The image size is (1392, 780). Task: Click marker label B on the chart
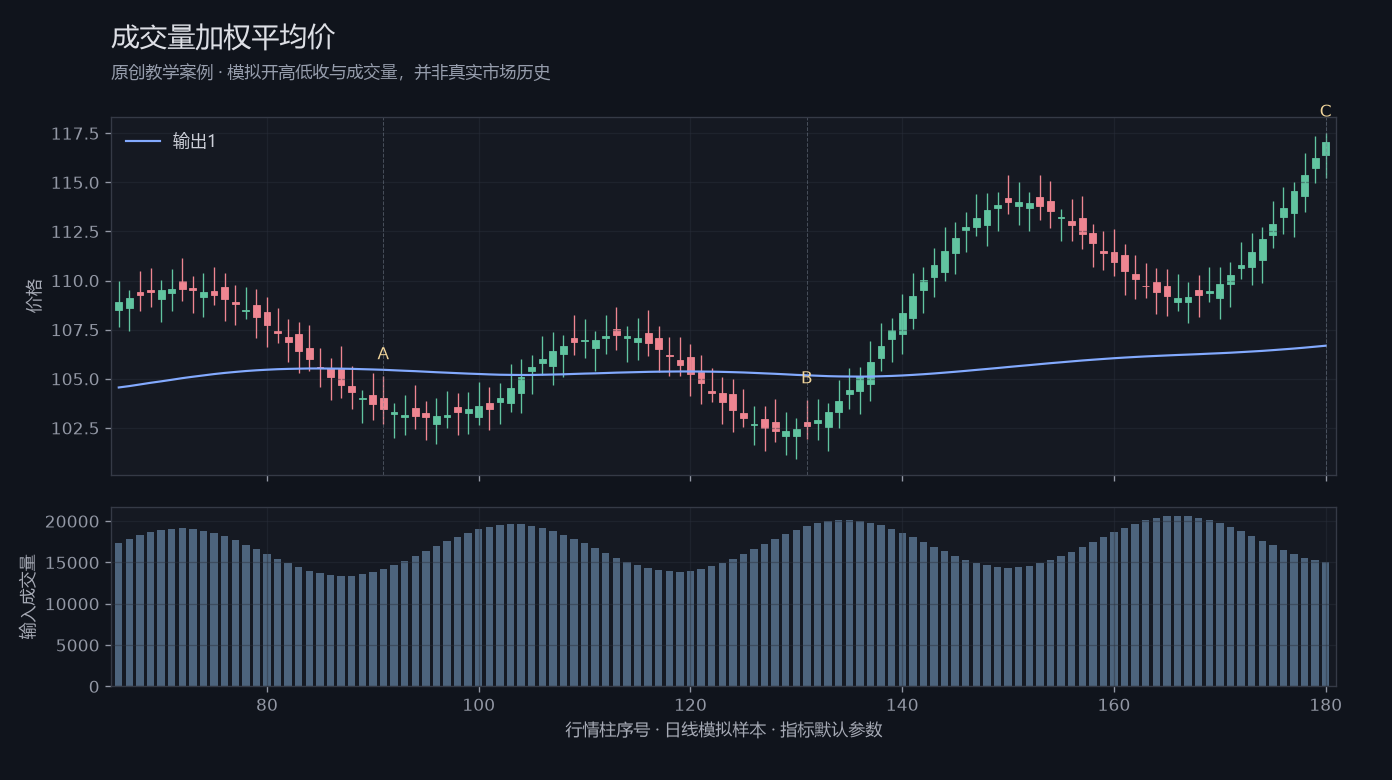pos(806,378)
